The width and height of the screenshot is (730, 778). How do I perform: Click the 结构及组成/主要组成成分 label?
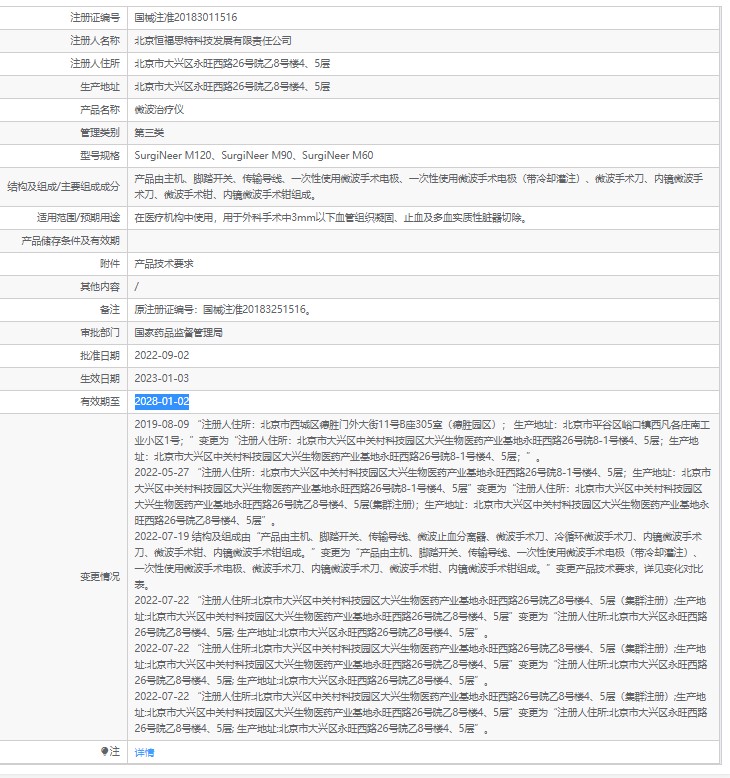point(64,187)
